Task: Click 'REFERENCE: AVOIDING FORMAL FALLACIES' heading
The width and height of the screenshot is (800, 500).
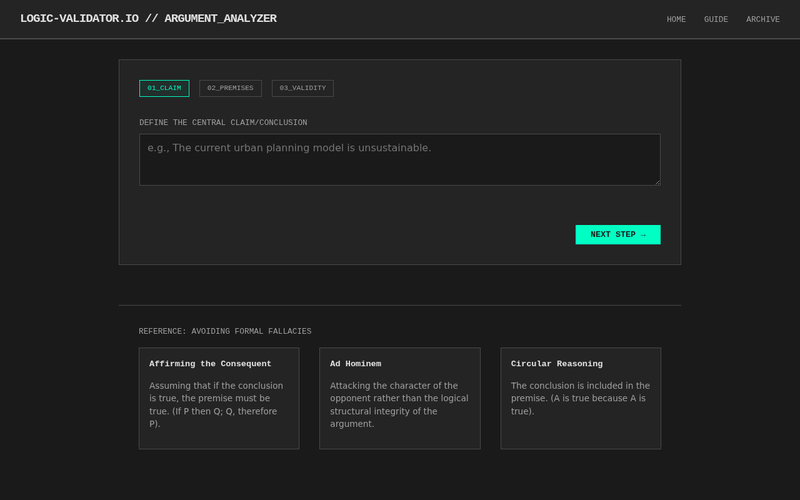Action: click(225, 331)
